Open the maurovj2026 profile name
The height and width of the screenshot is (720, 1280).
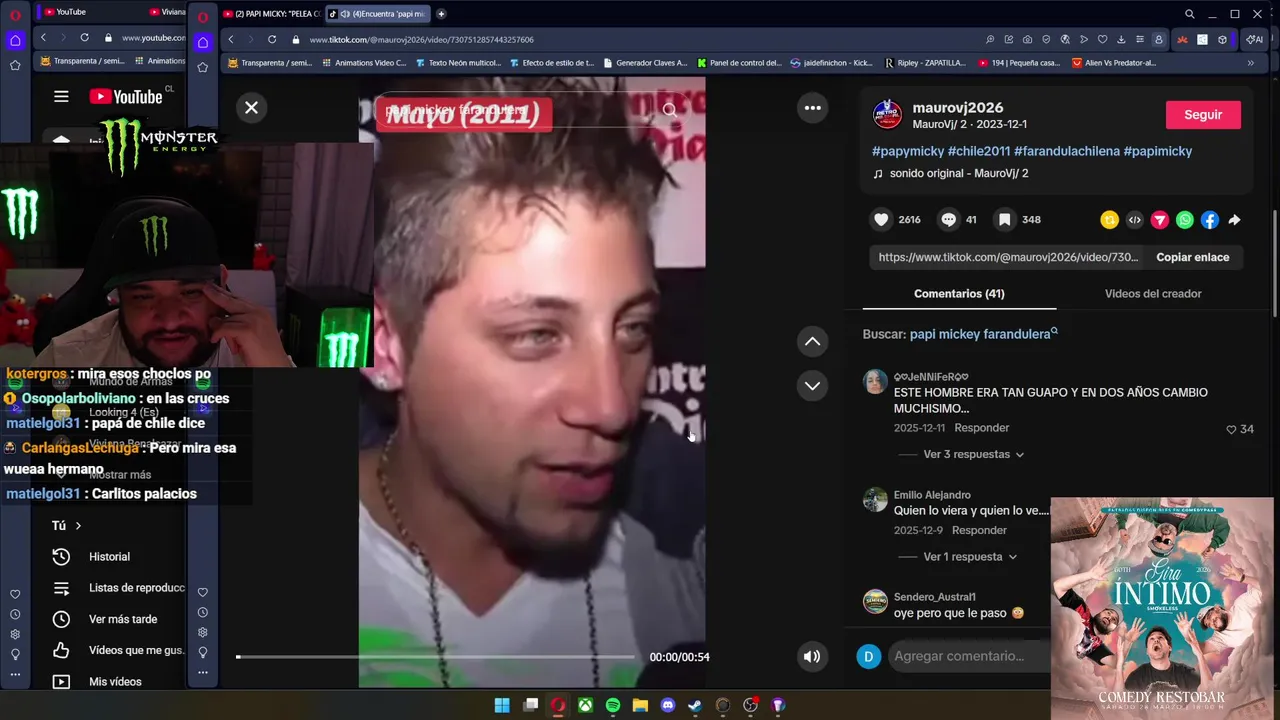(957, 107)
